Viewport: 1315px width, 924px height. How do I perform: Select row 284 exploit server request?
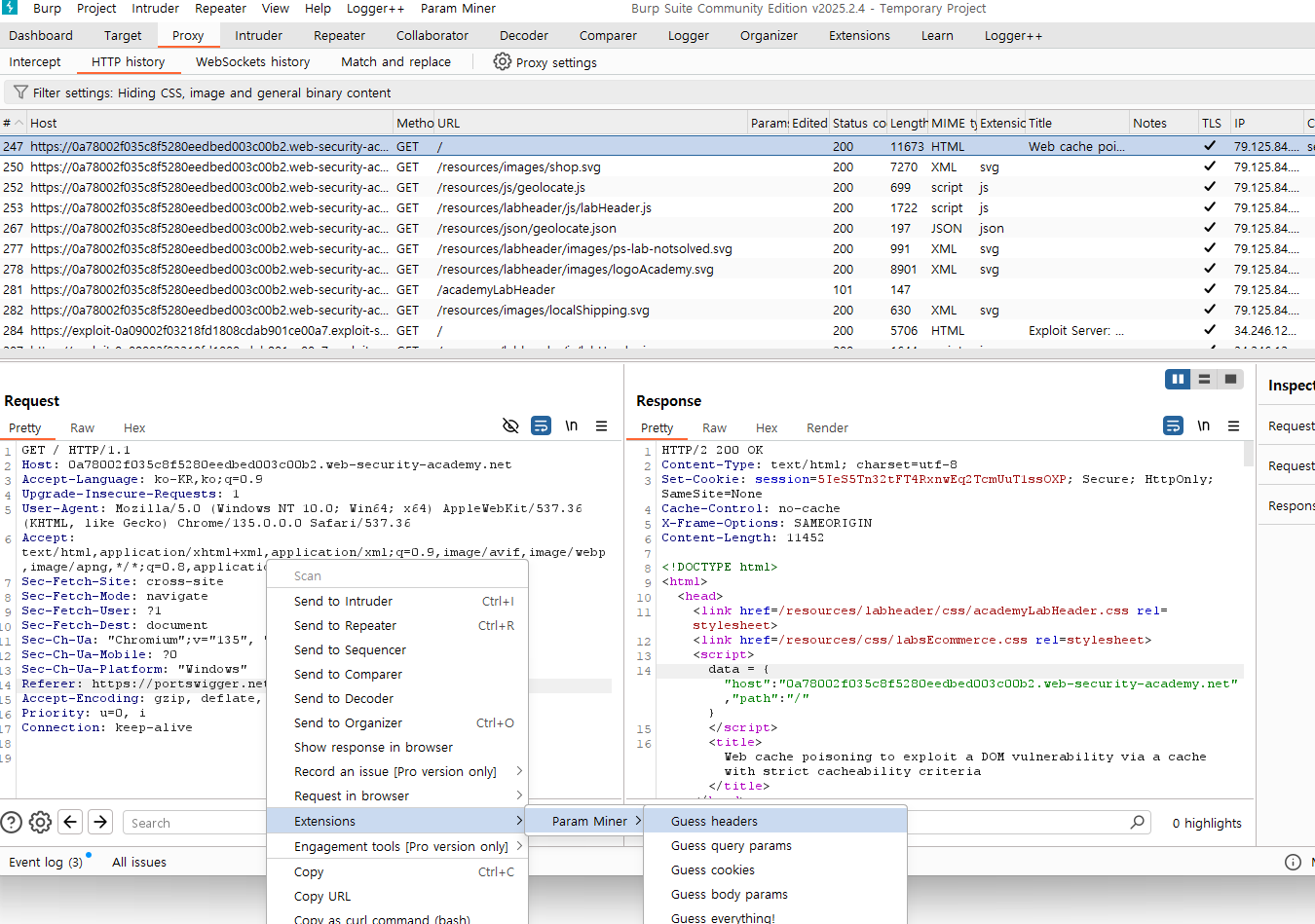point(657,330)
